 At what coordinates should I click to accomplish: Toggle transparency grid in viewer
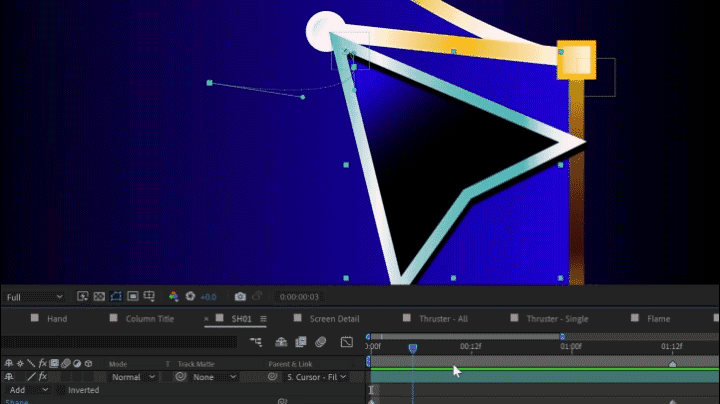[x=99, y=297]
